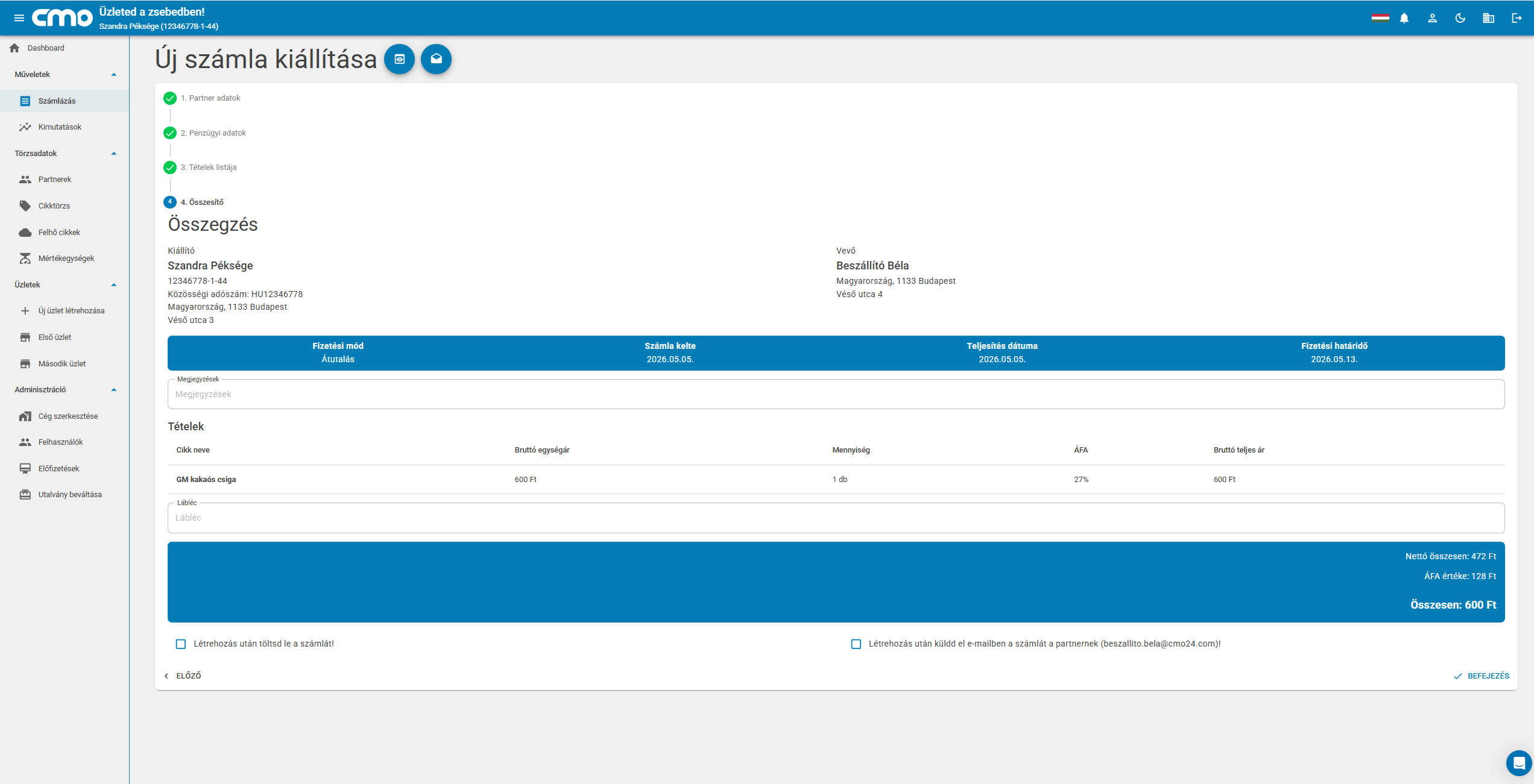Open Cég szerkesztése
Viewport: 1534px width, 784px height.
[65, 416]
